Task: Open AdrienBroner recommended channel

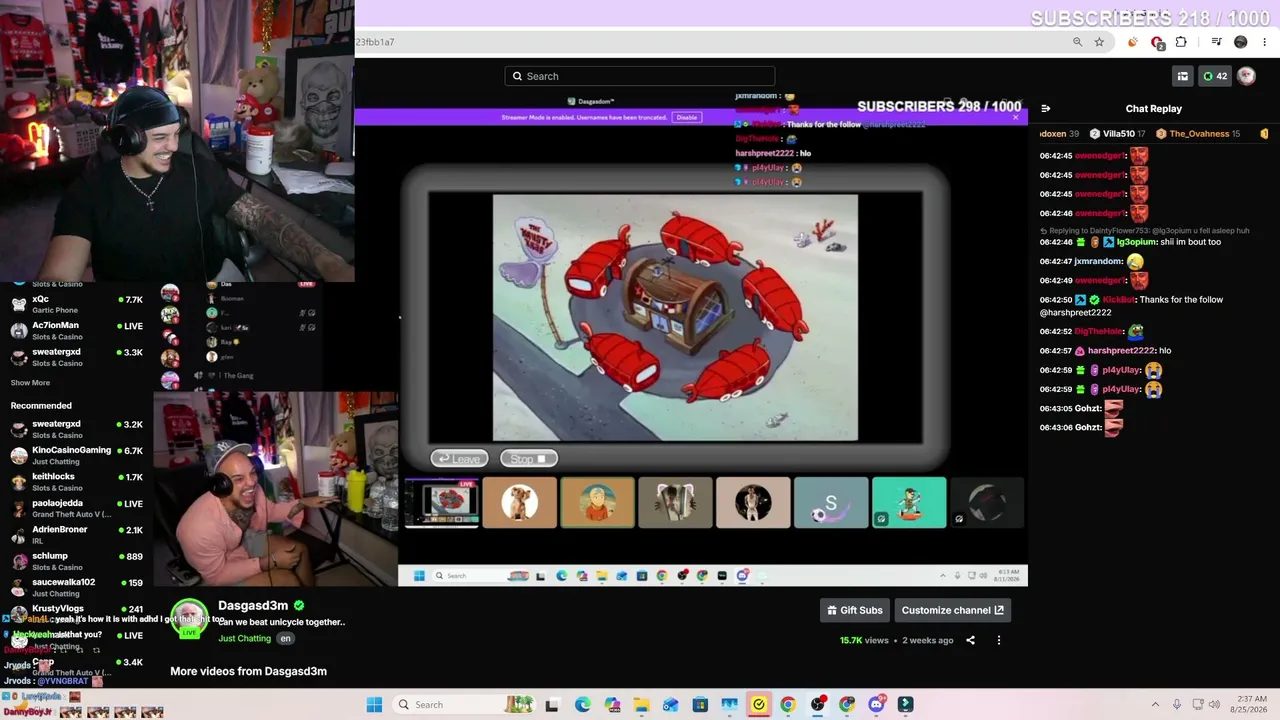Action: tap(78, 535)
